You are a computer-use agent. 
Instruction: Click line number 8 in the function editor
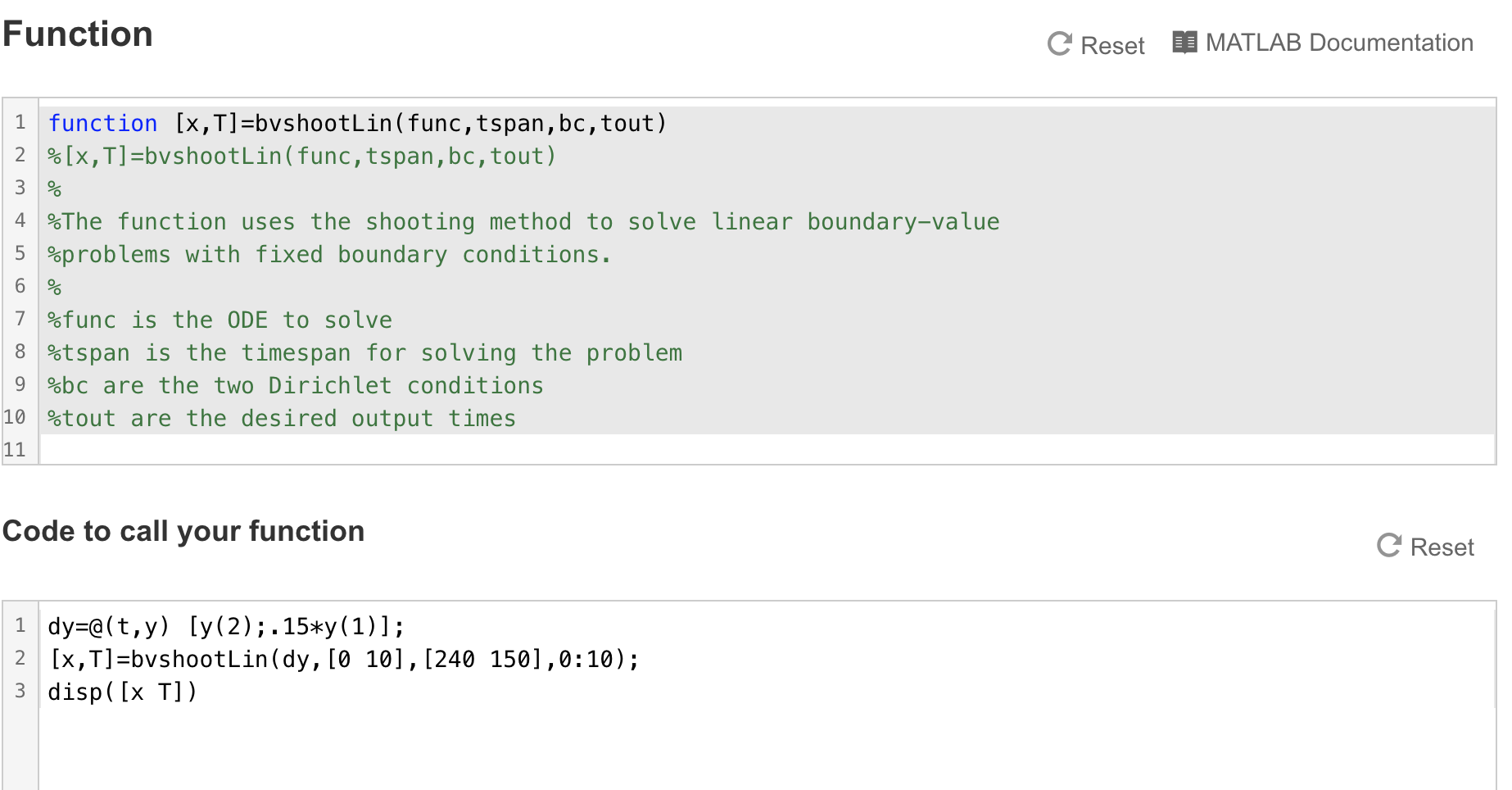click(19, 352)
